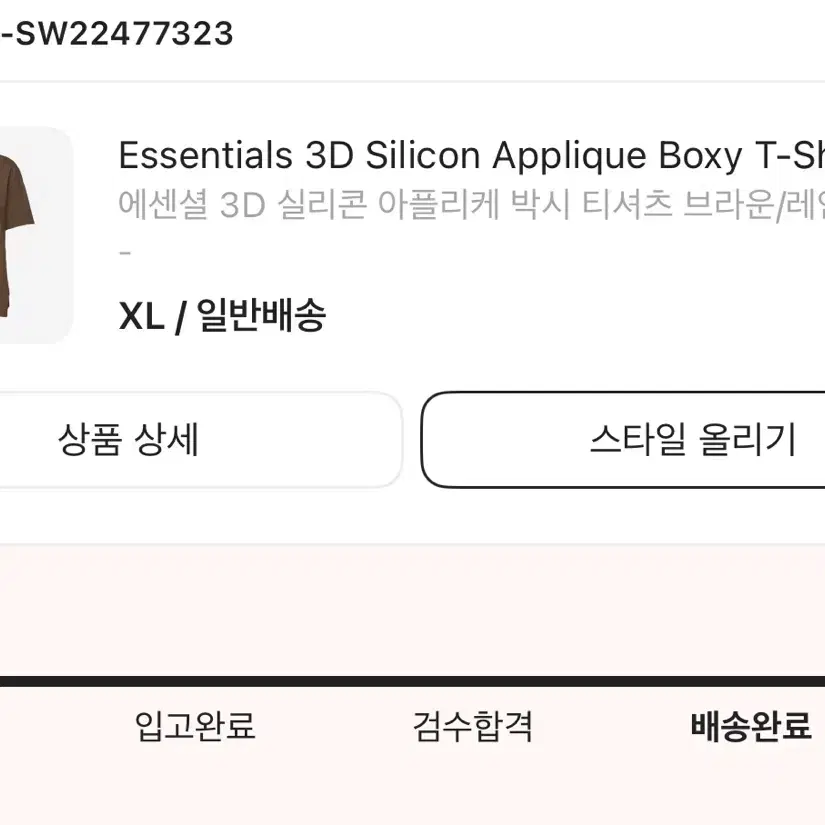Open the brown T-shirt product thumbnail
The height and width of the screenshot is (825, 825).
tap(35, 235)
